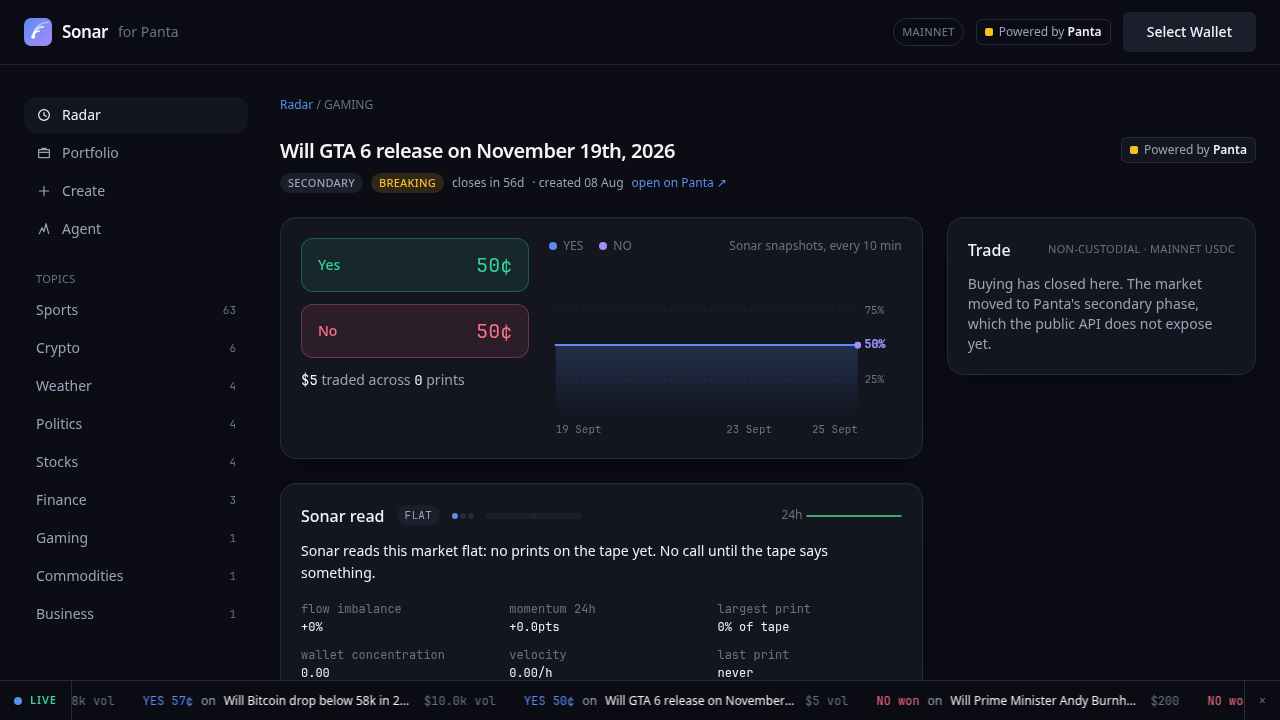Click the 'NON-CUSTODIAL · MAINNET USDC' label
This screenshot has height=720, width=1280.
1141,249
